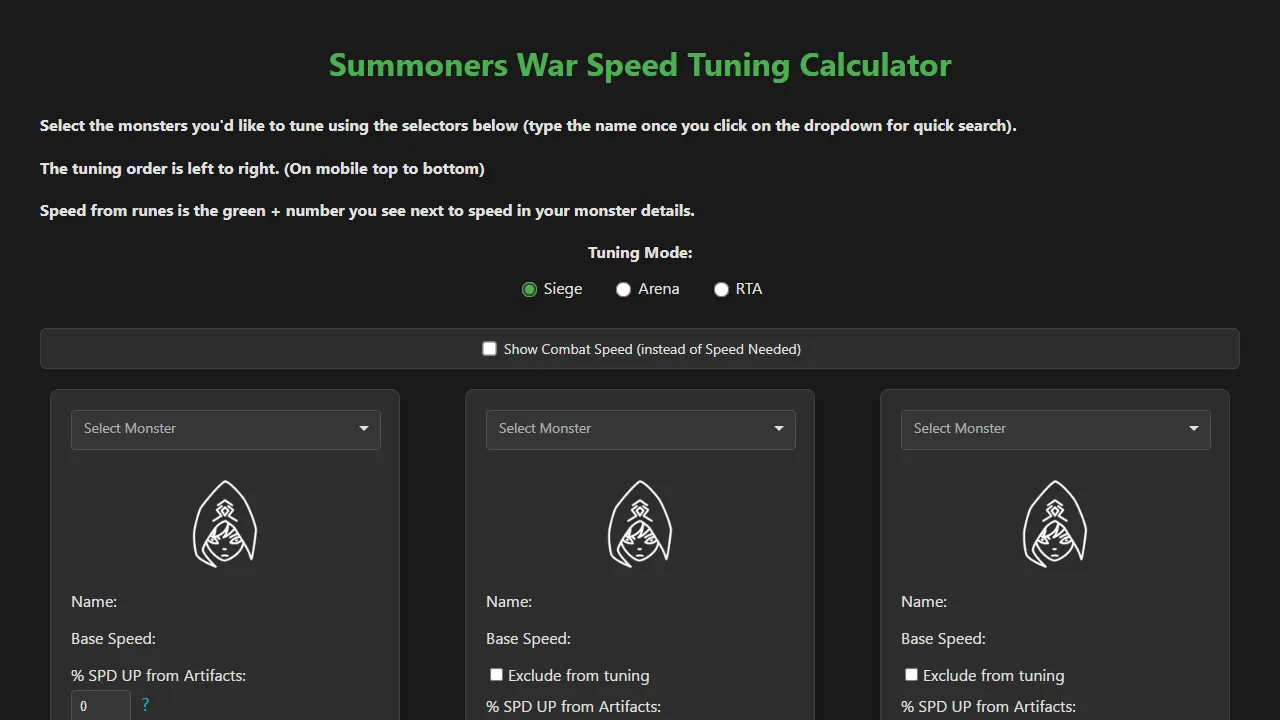Check Exclude from tuning for the middle monster

(496, 674)
